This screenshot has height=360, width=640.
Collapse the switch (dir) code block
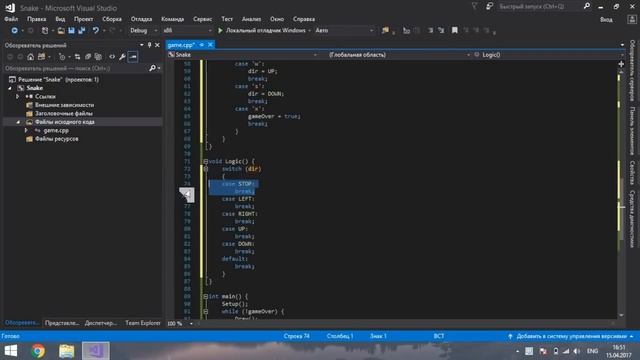[x=205, y=169]
